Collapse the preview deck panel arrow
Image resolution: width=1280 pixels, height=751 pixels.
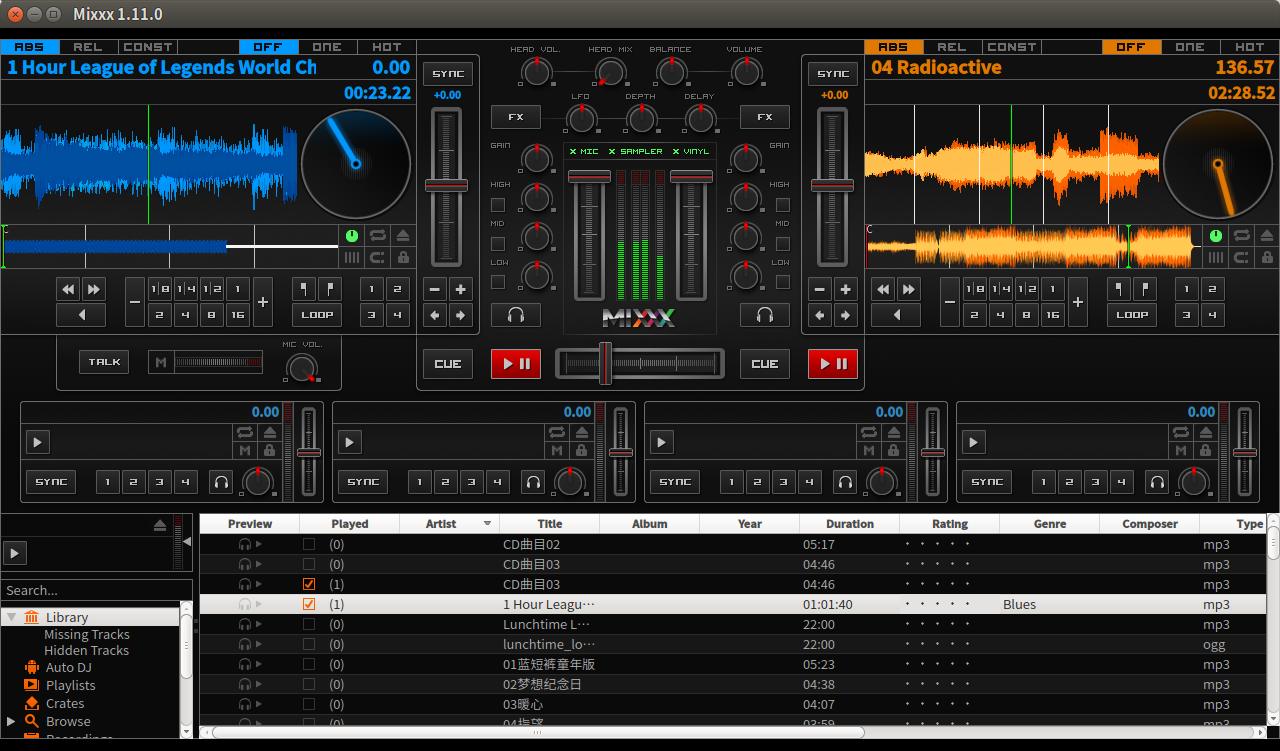coord(187,541)
